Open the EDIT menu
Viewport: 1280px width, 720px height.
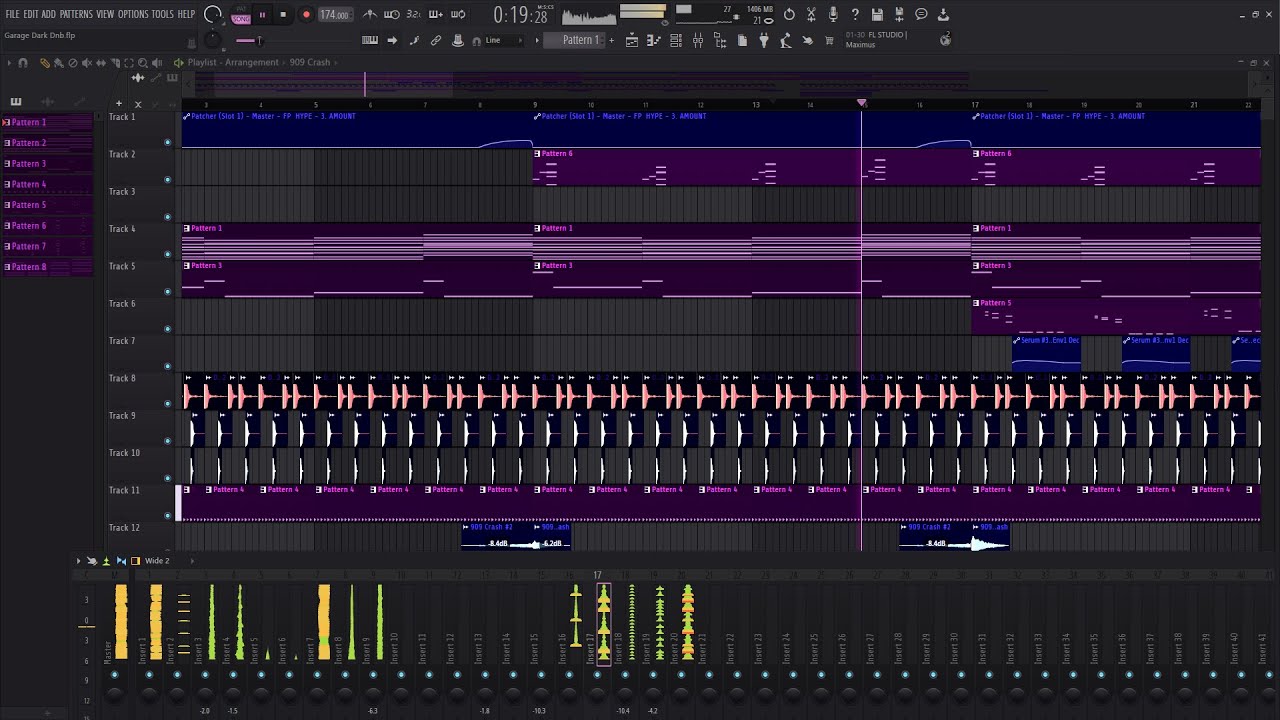(30, 14)
